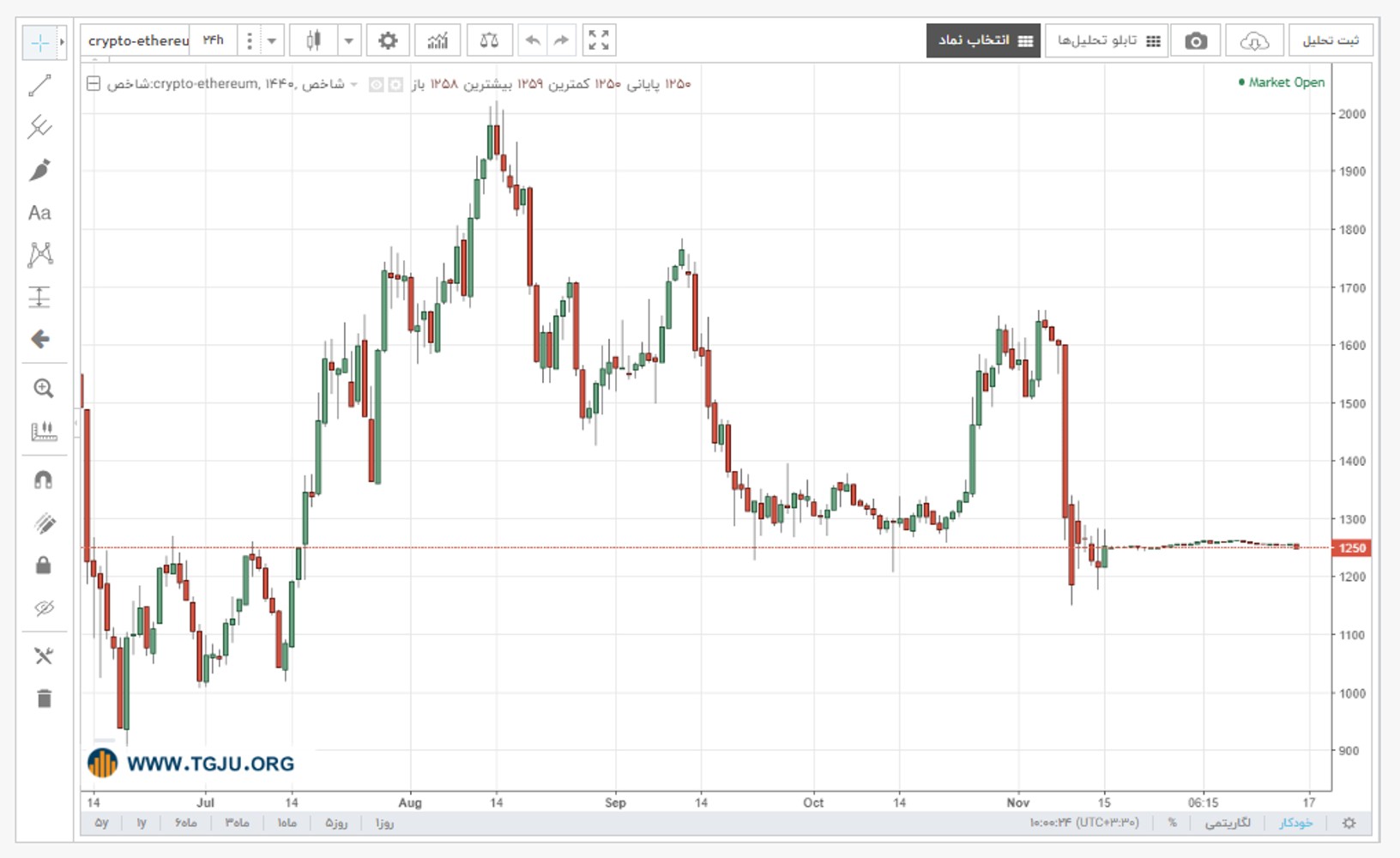Image resolution: width=1400 pixels, height=858 pixels.
Task: Click the ثبت تحلیل button
Action: (x=1331, y=40)
